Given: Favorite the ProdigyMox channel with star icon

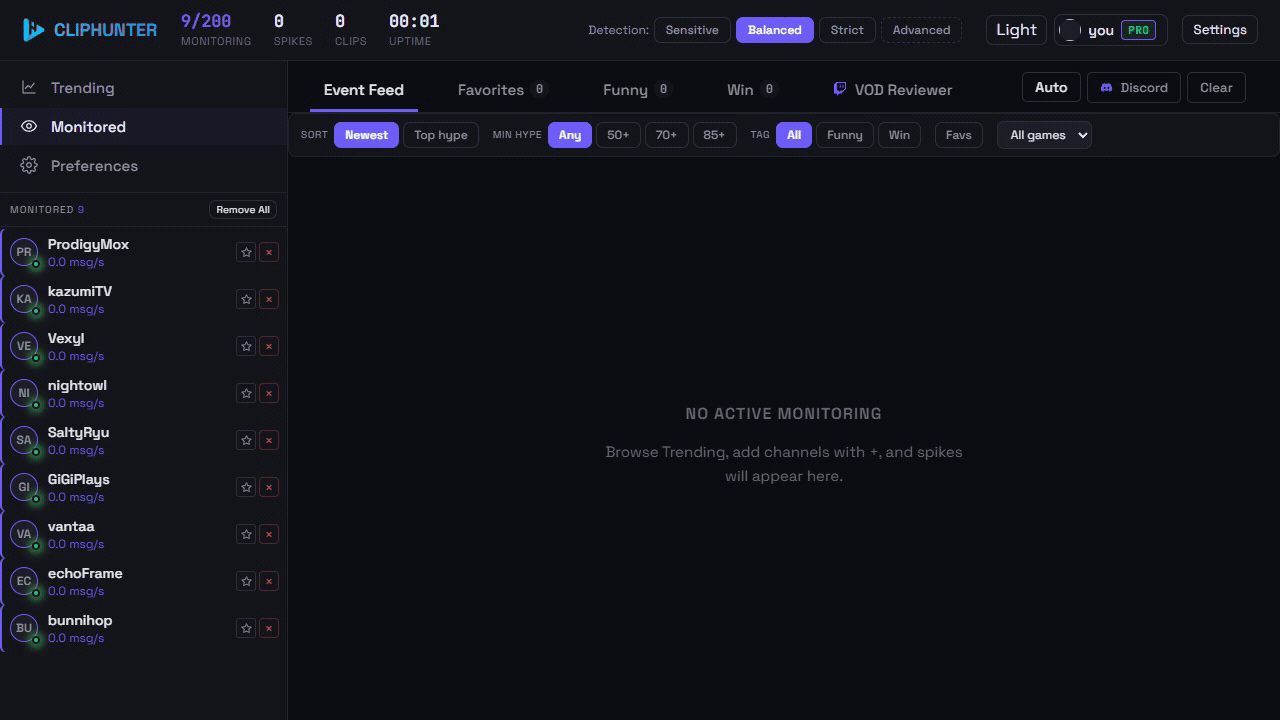Looking at the screenshot, I should (x=246, y=252).
